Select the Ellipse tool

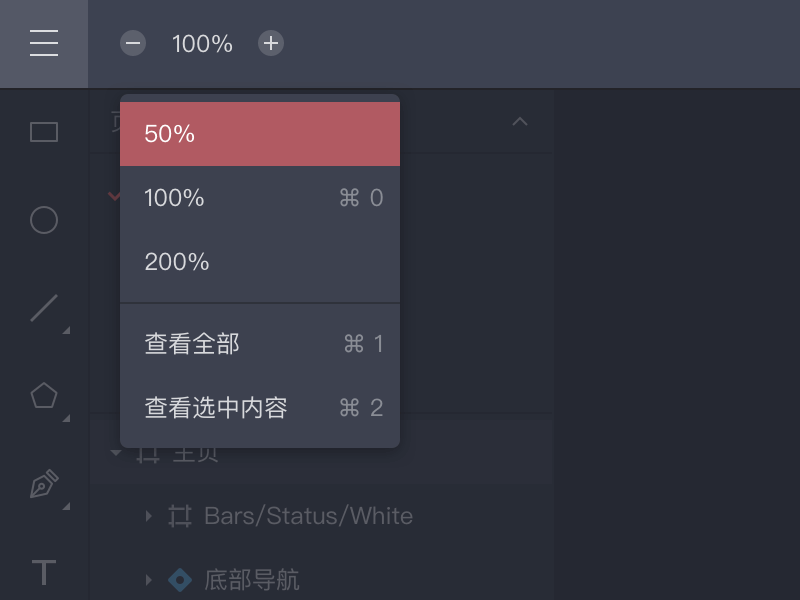coord(44,220)
